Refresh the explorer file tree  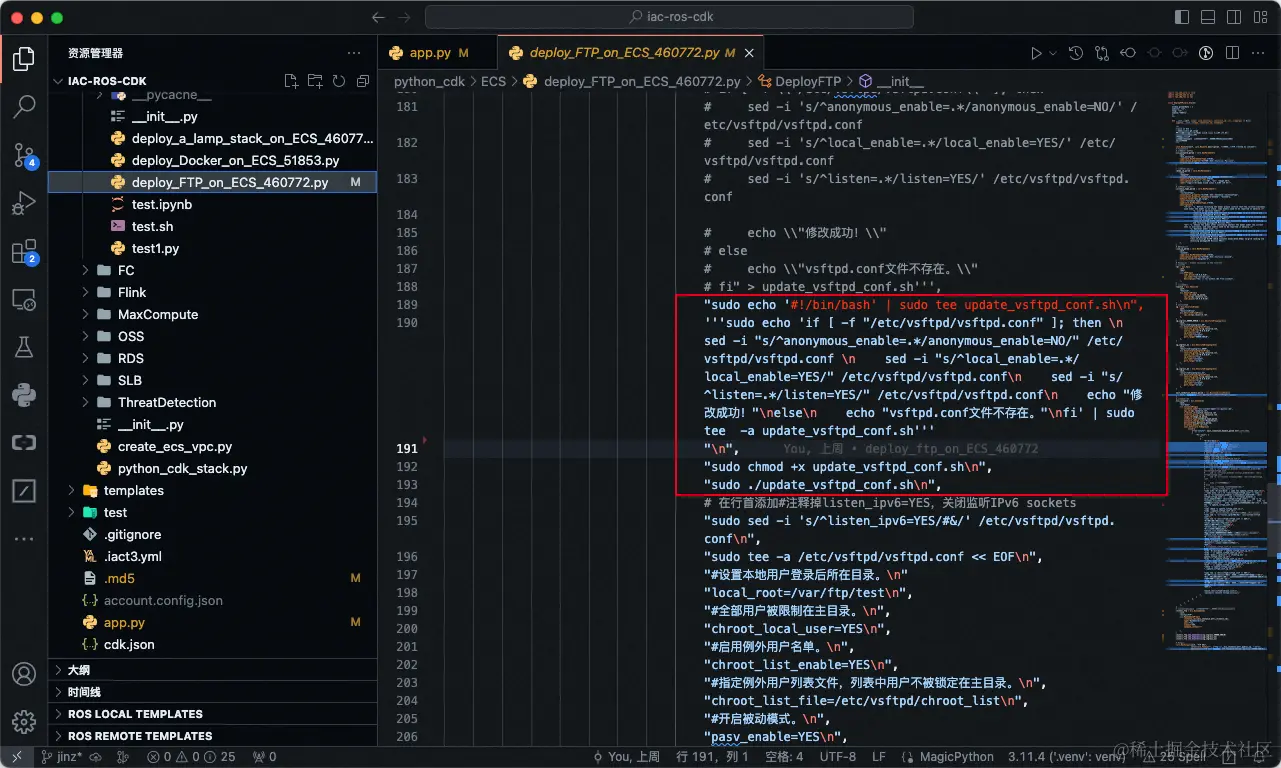pos(339,81)
